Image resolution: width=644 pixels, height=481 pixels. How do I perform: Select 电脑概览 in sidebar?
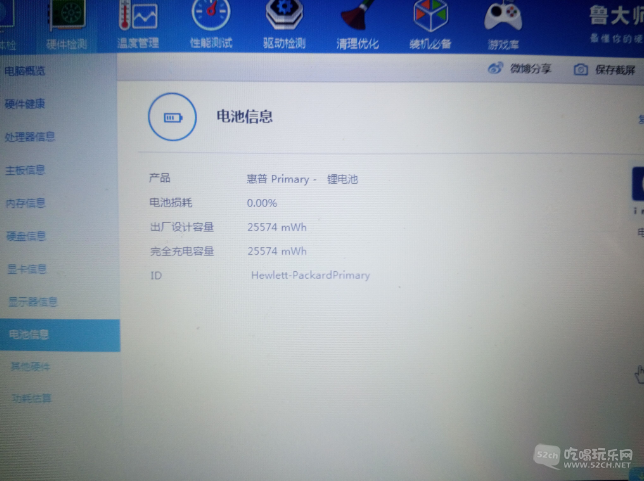click(25, 71)
